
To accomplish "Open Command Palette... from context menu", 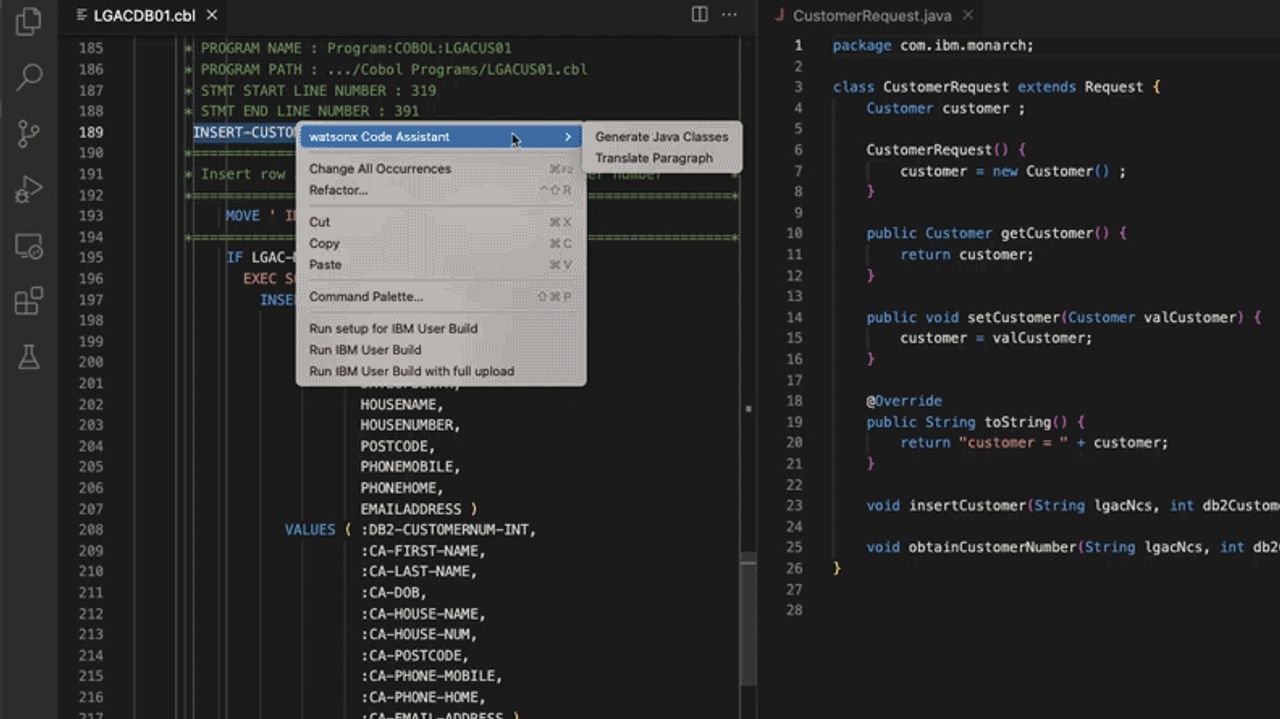I will click(366, 297).
